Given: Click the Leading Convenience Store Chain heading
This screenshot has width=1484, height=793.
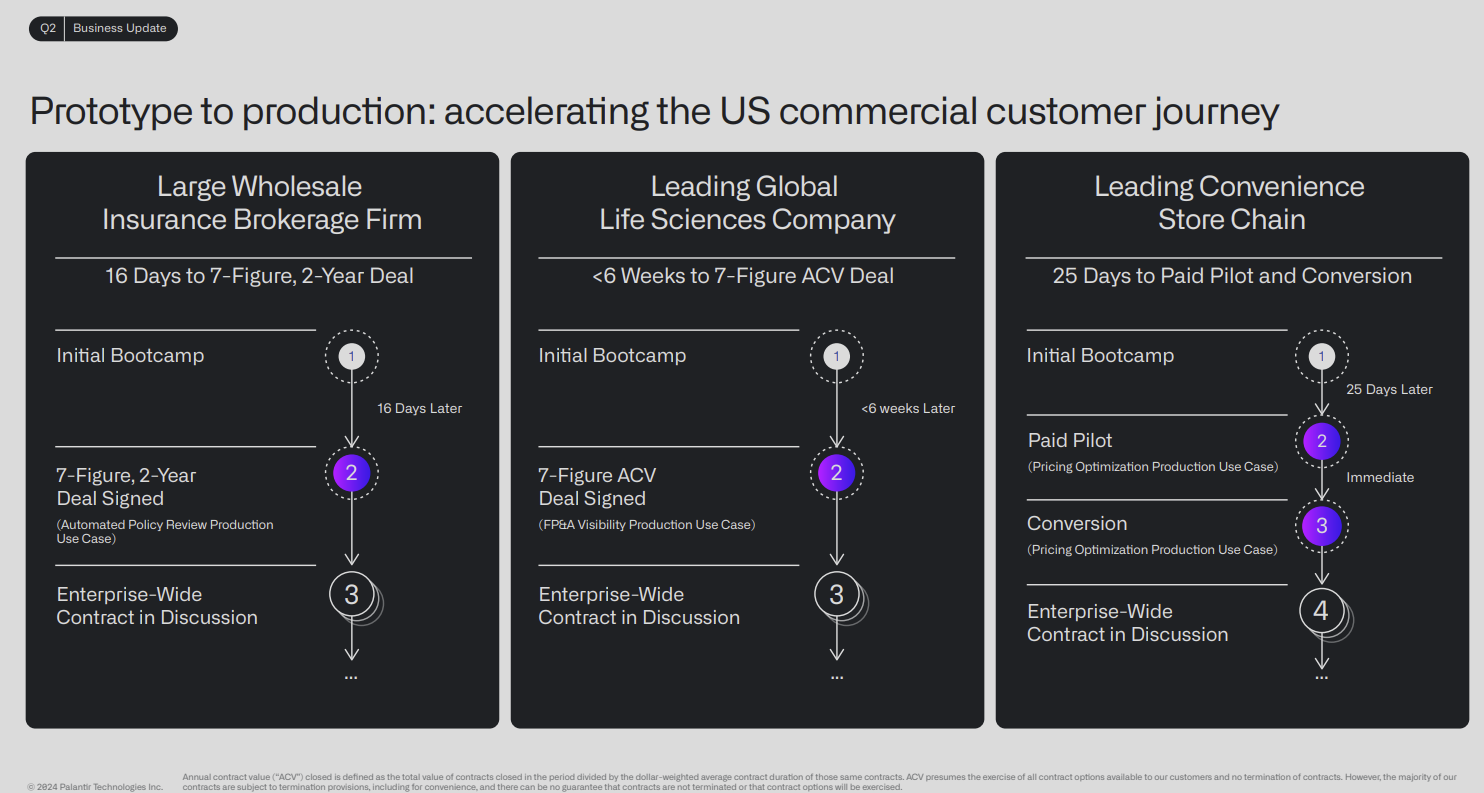Looking at the screenshot, I should [1231, 203].
